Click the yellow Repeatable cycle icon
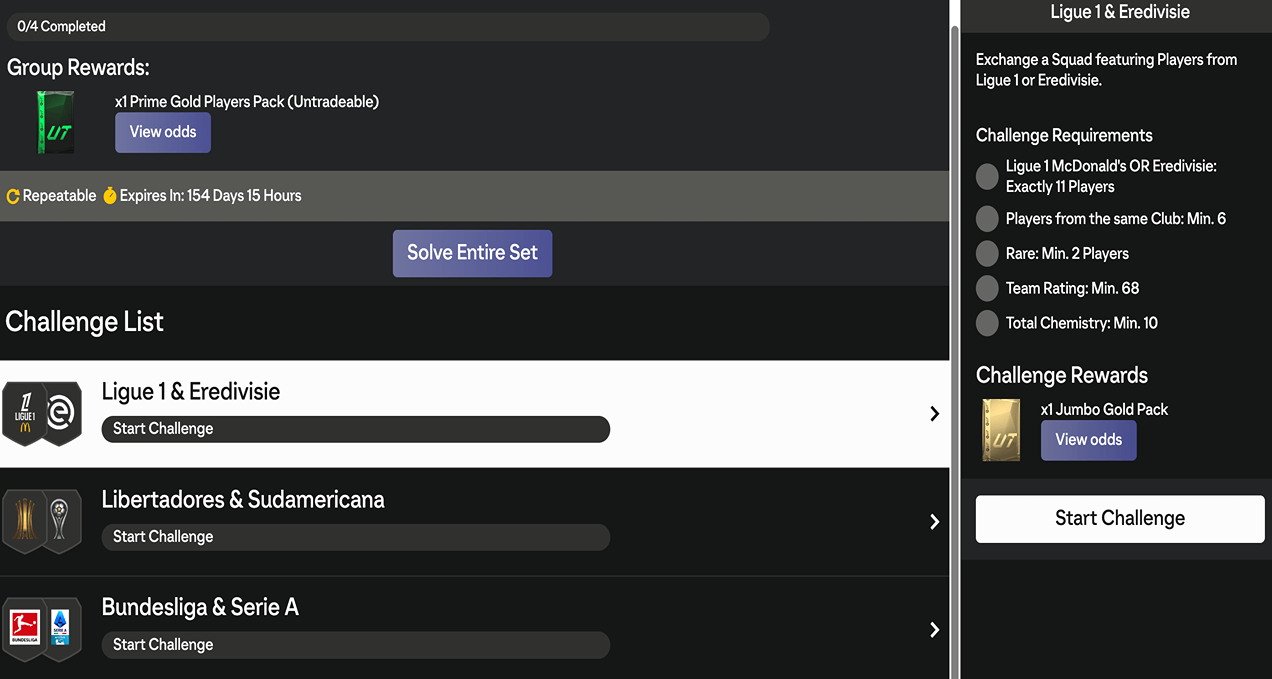This screenshot has height=679, width=1272. point(13,196)
